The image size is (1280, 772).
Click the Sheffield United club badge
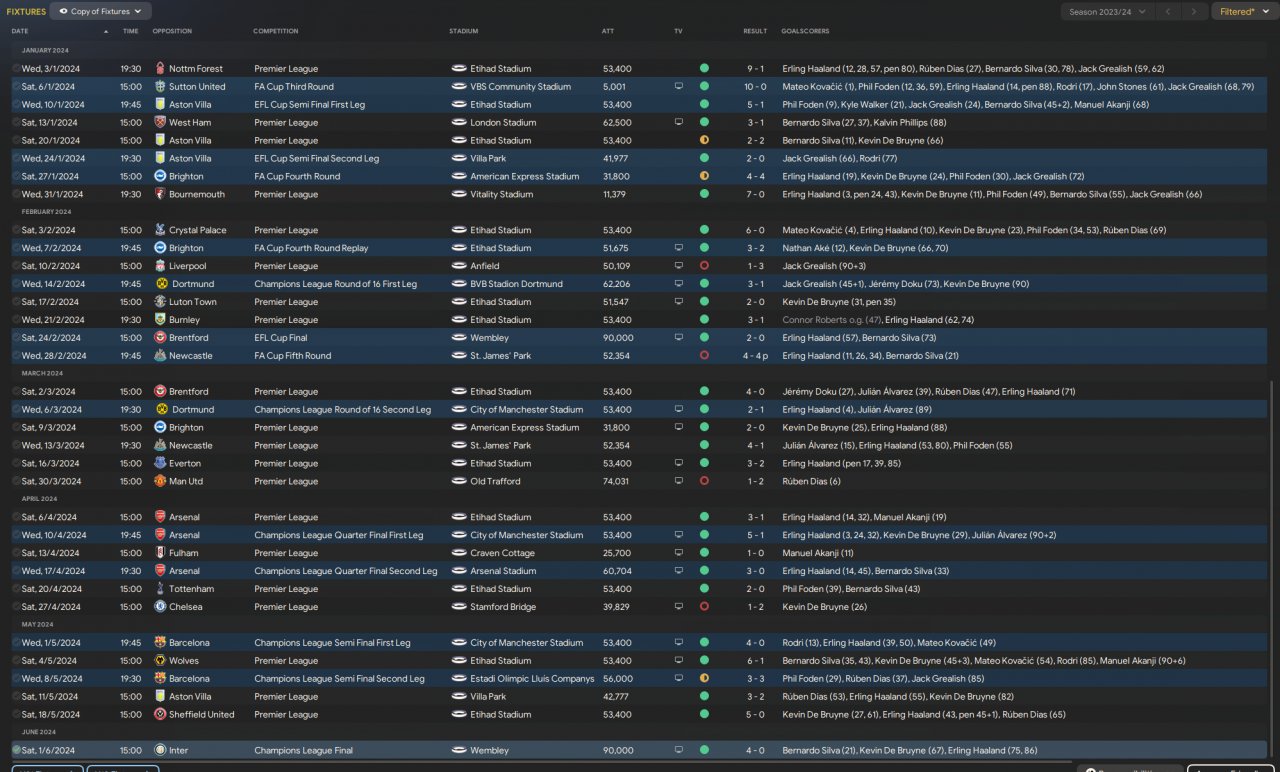(160, 715)
